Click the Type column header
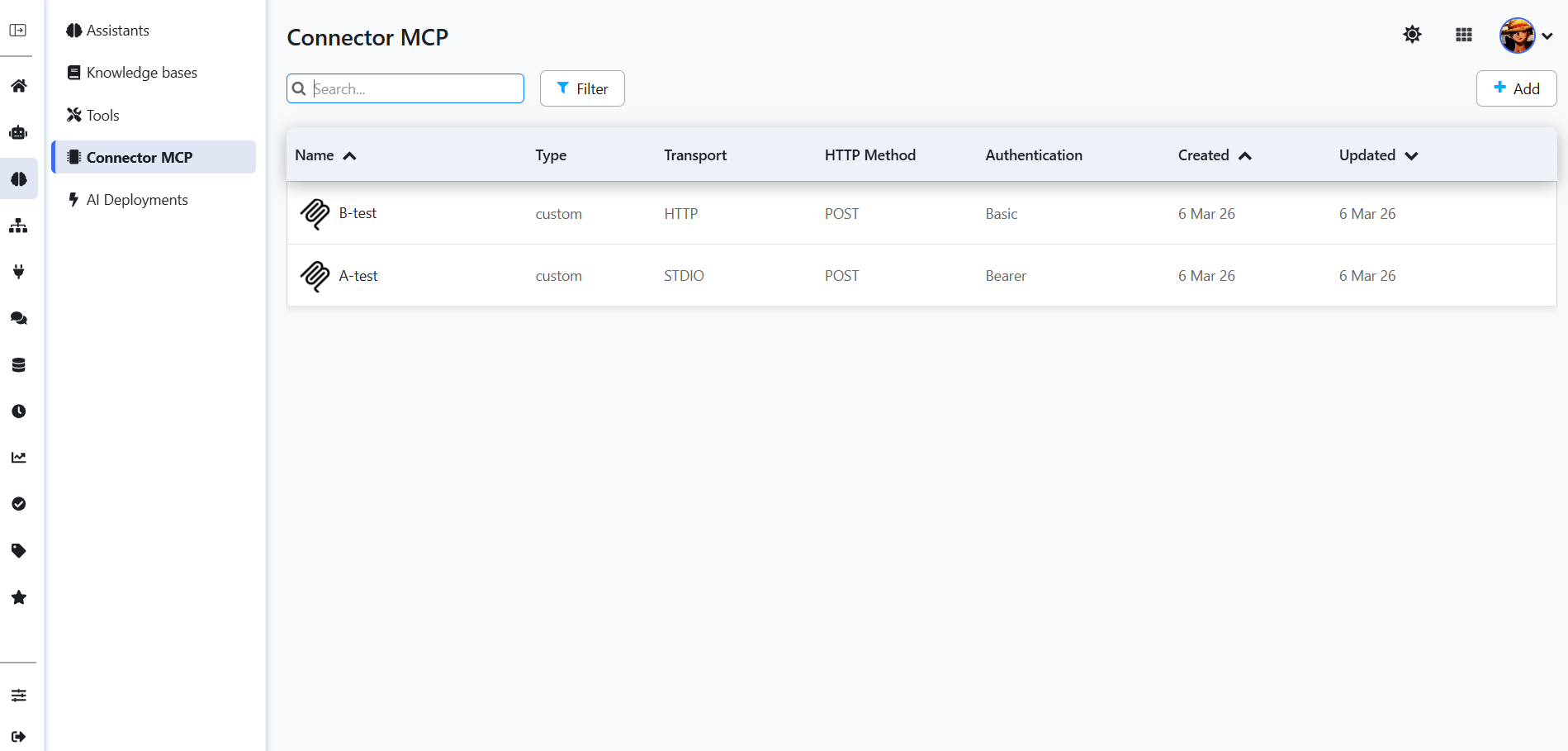Viewport: 1568px width, 751px height. coord(551,155)
